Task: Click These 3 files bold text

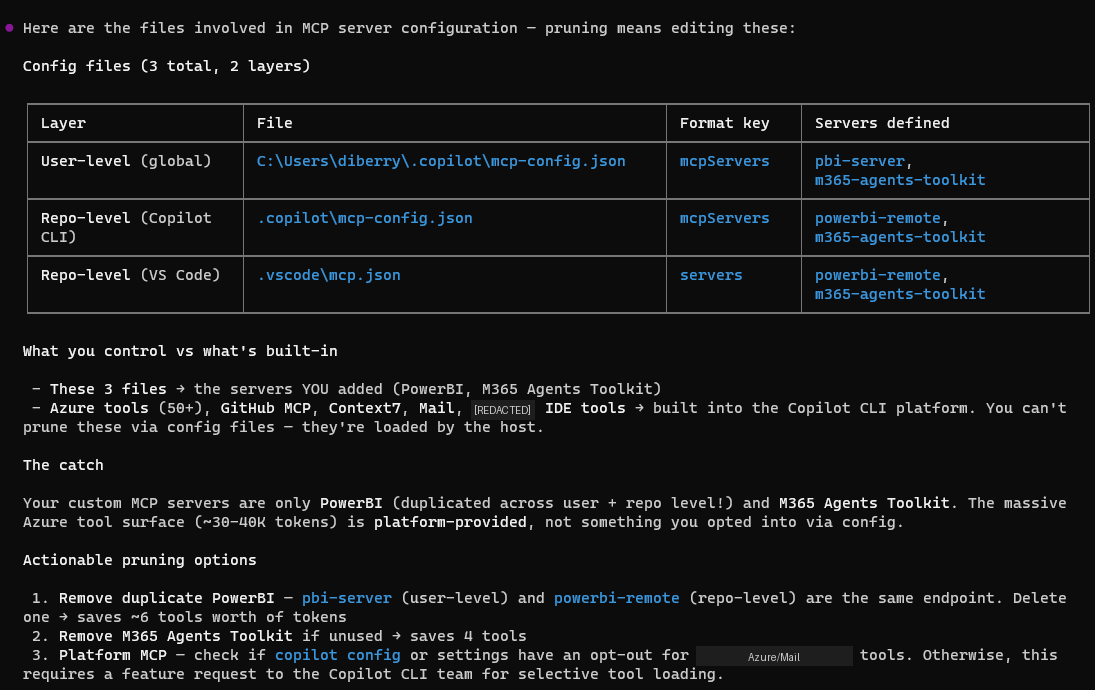Action: point(108,389)
